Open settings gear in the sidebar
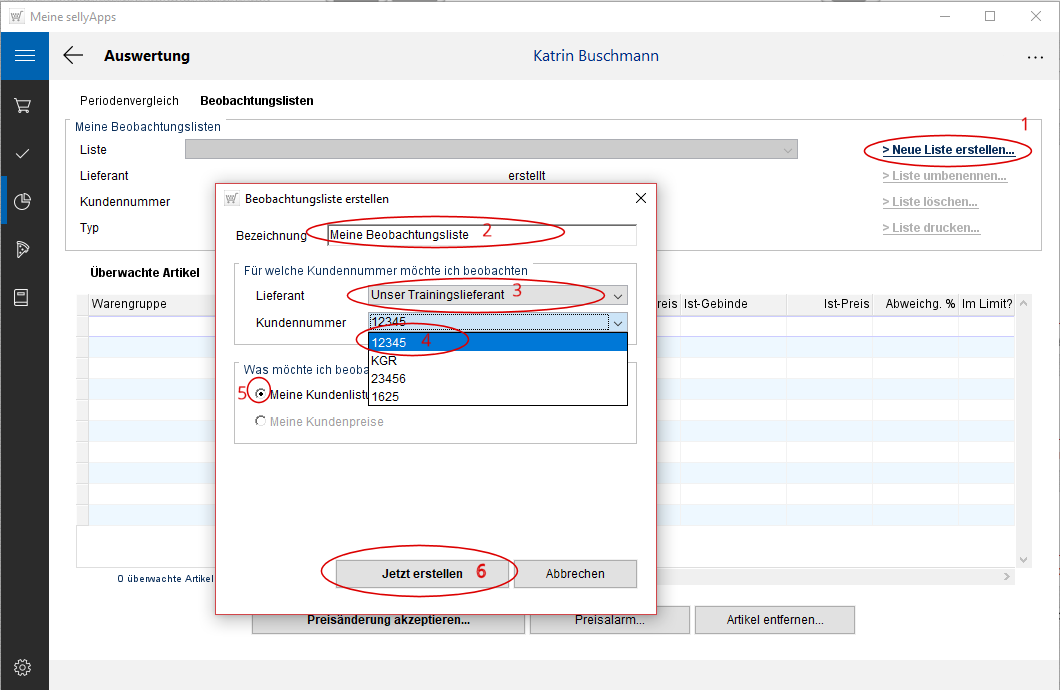Screen dimensions: 1060x690 [24, 667]
